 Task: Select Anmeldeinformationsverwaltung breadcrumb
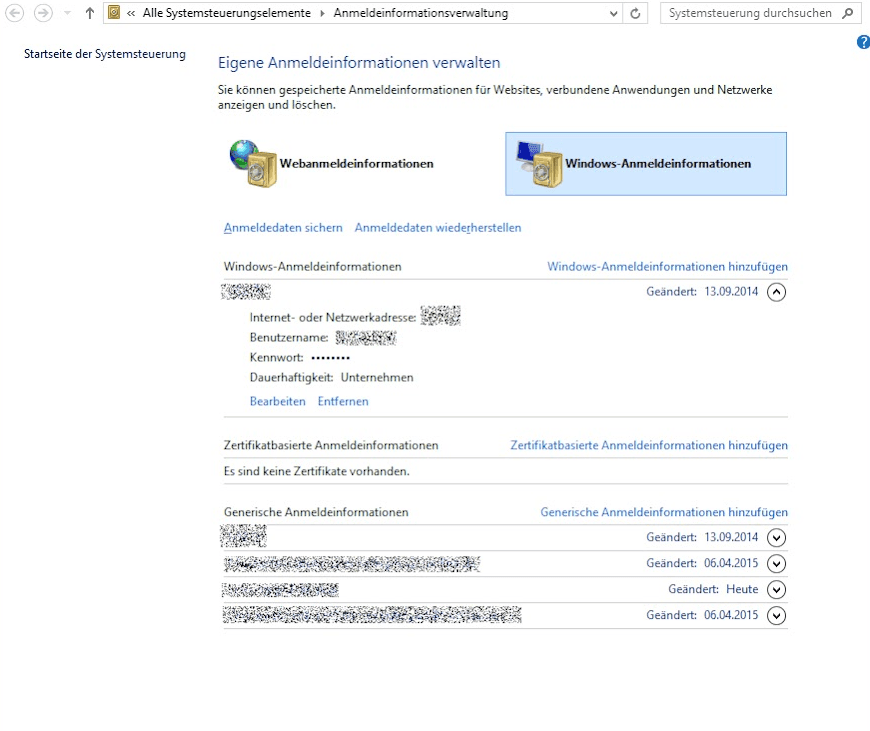(x=421, y=13)
